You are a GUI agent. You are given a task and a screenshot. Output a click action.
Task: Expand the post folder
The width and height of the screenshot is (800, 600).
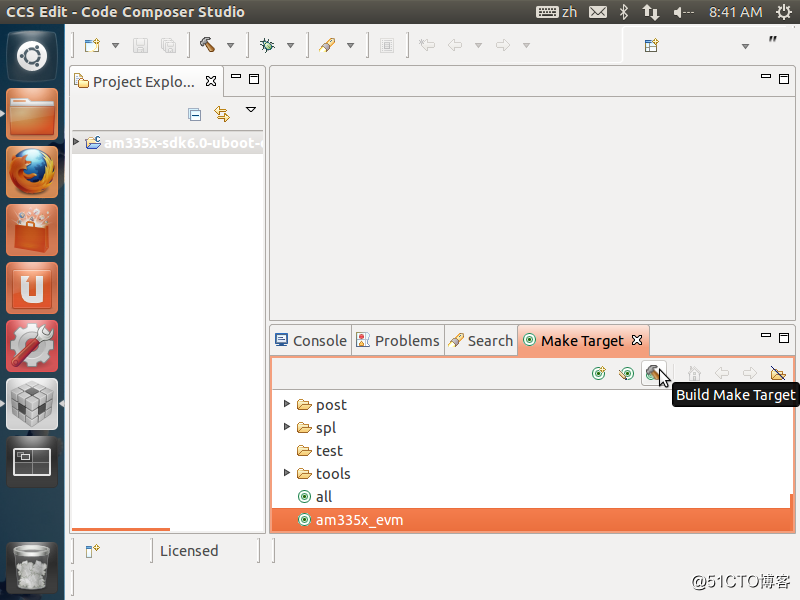point(287,404)
